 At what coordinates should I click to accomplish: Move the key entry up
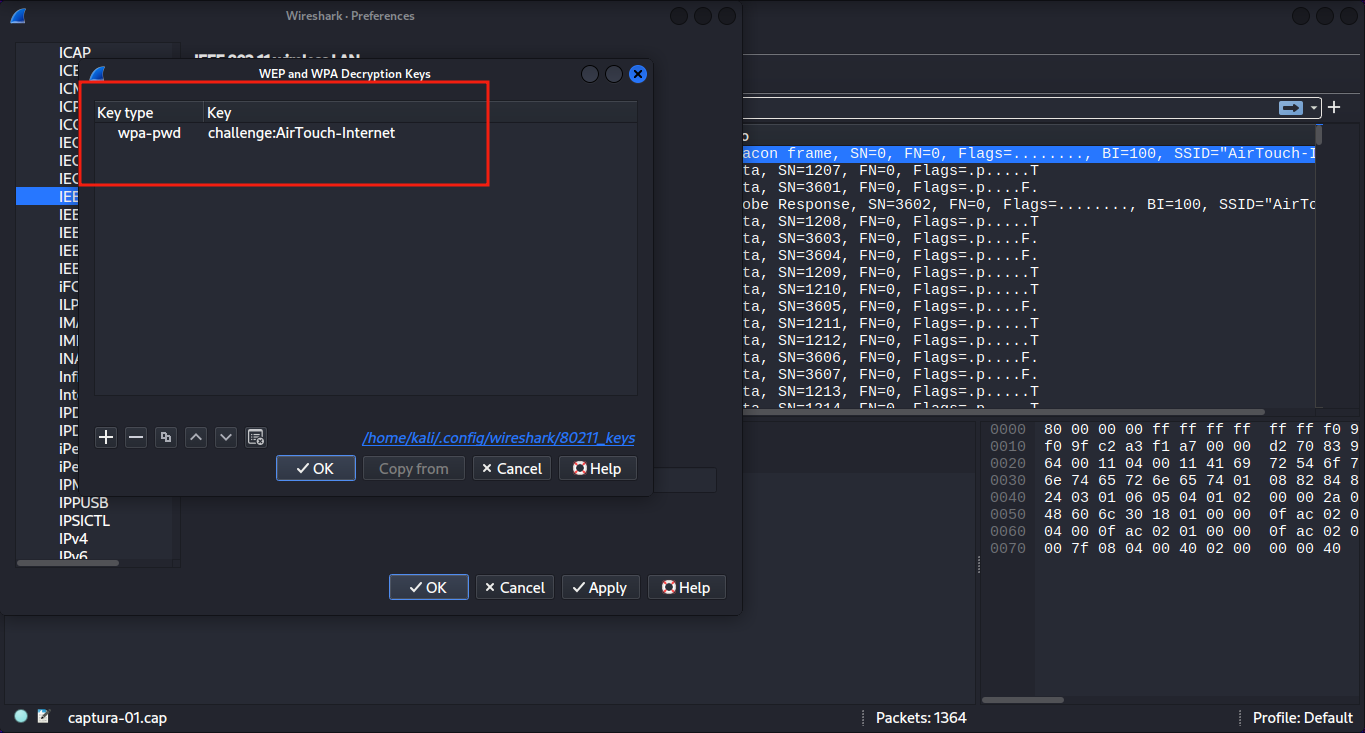pyautogui.click(x=196, y=437)
